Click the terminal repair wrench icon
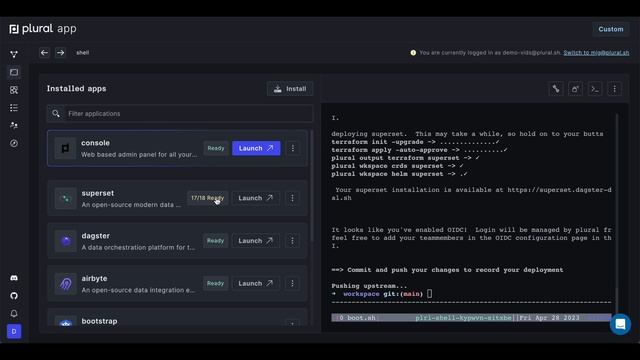640x360 pixels. click(556, 89)
